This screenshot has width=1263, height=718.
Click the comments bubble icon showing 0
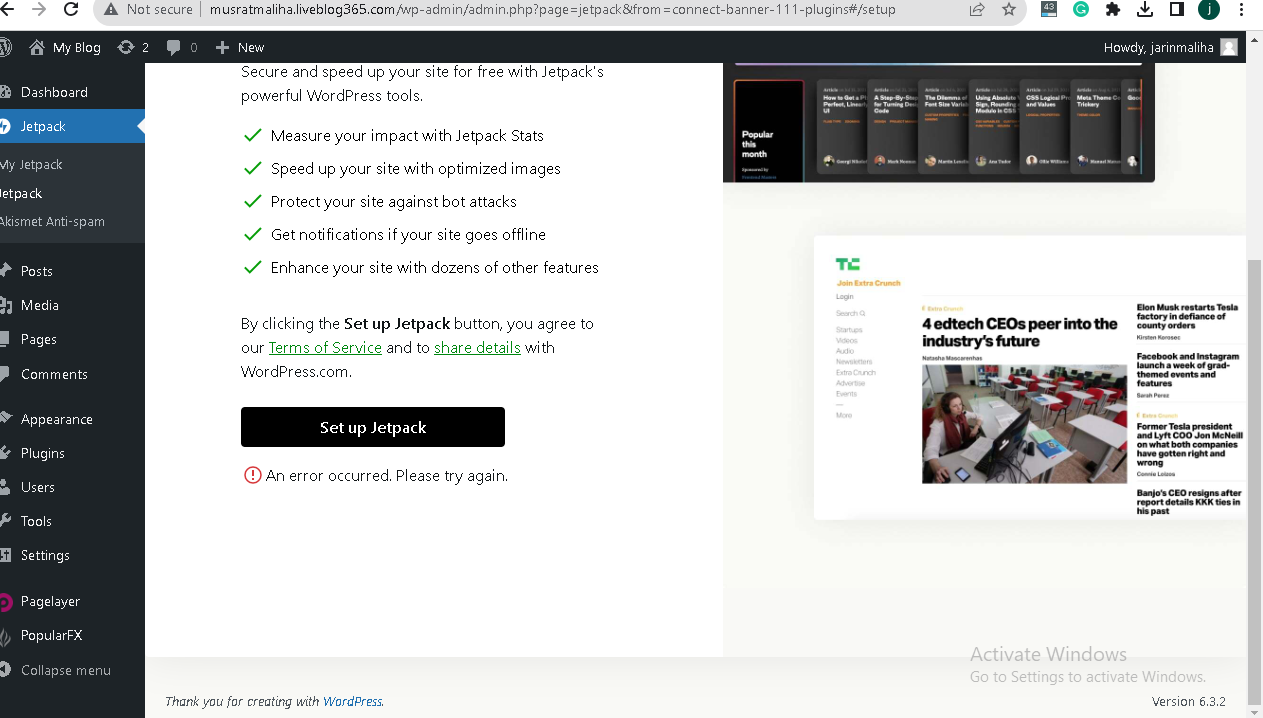[174, 48]
